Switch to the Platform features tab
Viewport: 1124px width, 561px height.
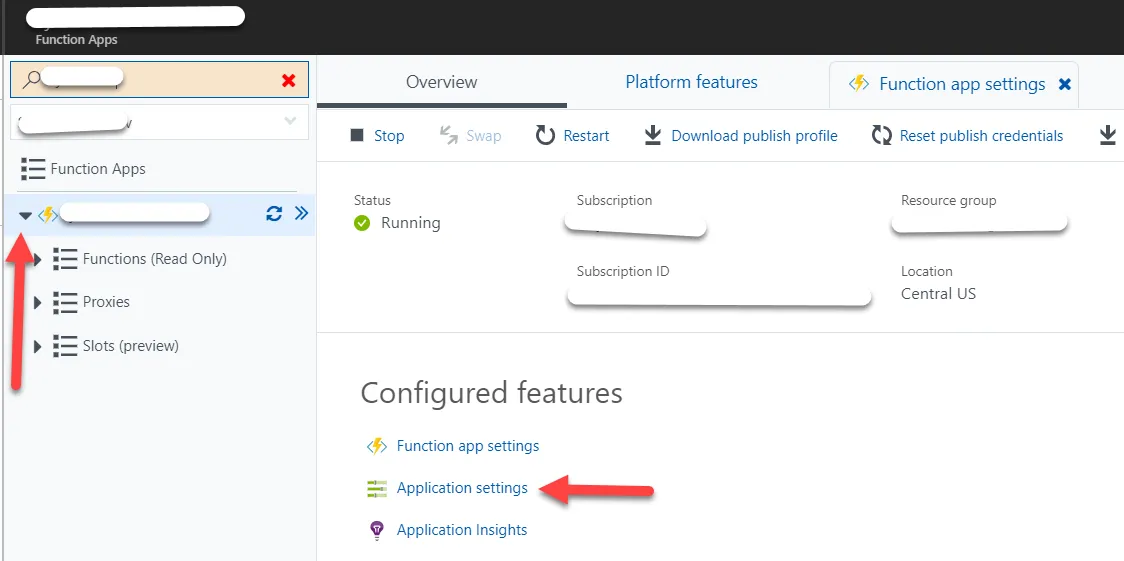[691, 82]
